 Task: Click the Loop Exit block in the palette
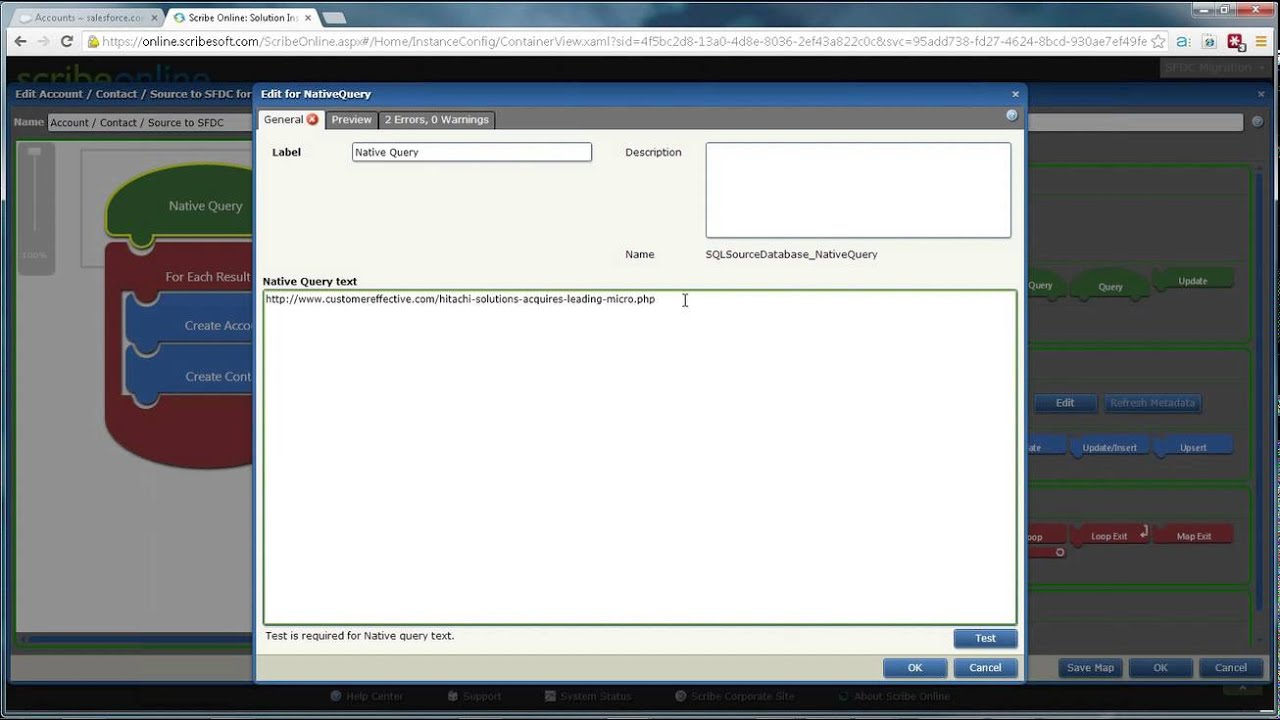click(1109, 535)
